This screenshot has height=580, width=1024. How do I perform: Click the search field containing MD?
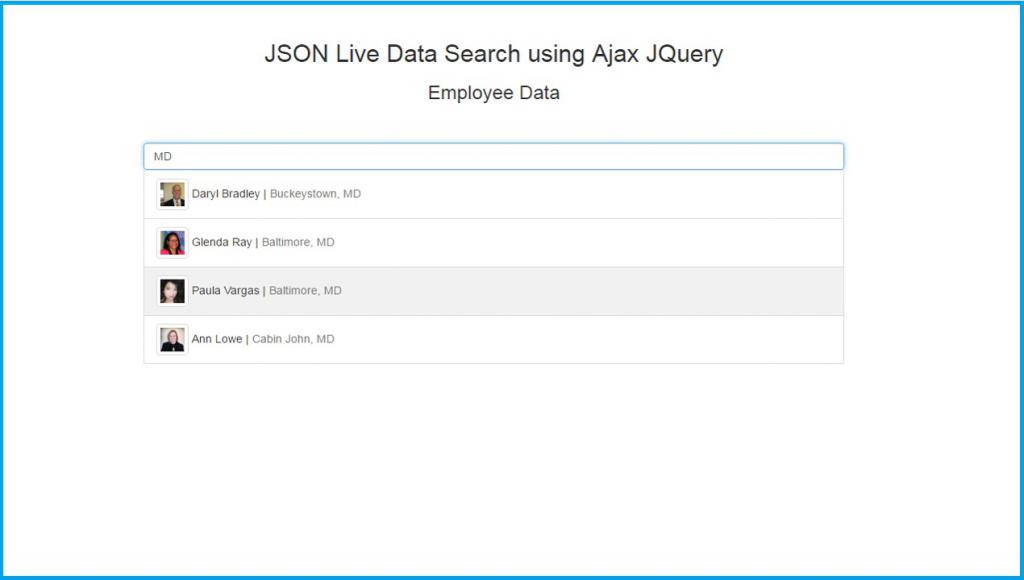point(494,157)
